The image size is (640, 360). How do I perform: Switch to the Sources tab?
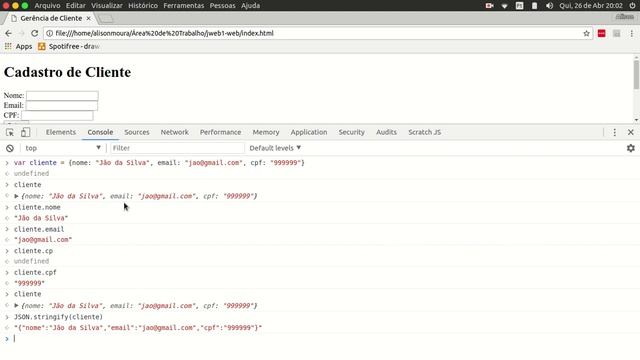click(137, 132)
